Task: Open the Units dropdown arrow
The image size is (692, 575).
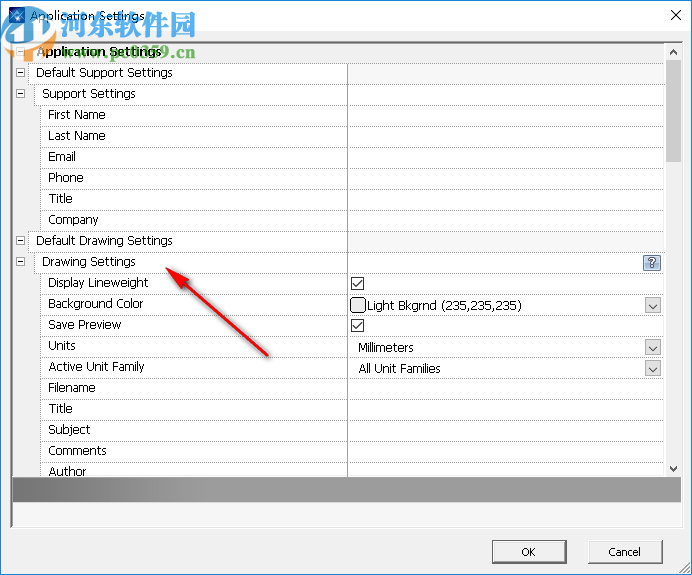Action: click(653, 347)
